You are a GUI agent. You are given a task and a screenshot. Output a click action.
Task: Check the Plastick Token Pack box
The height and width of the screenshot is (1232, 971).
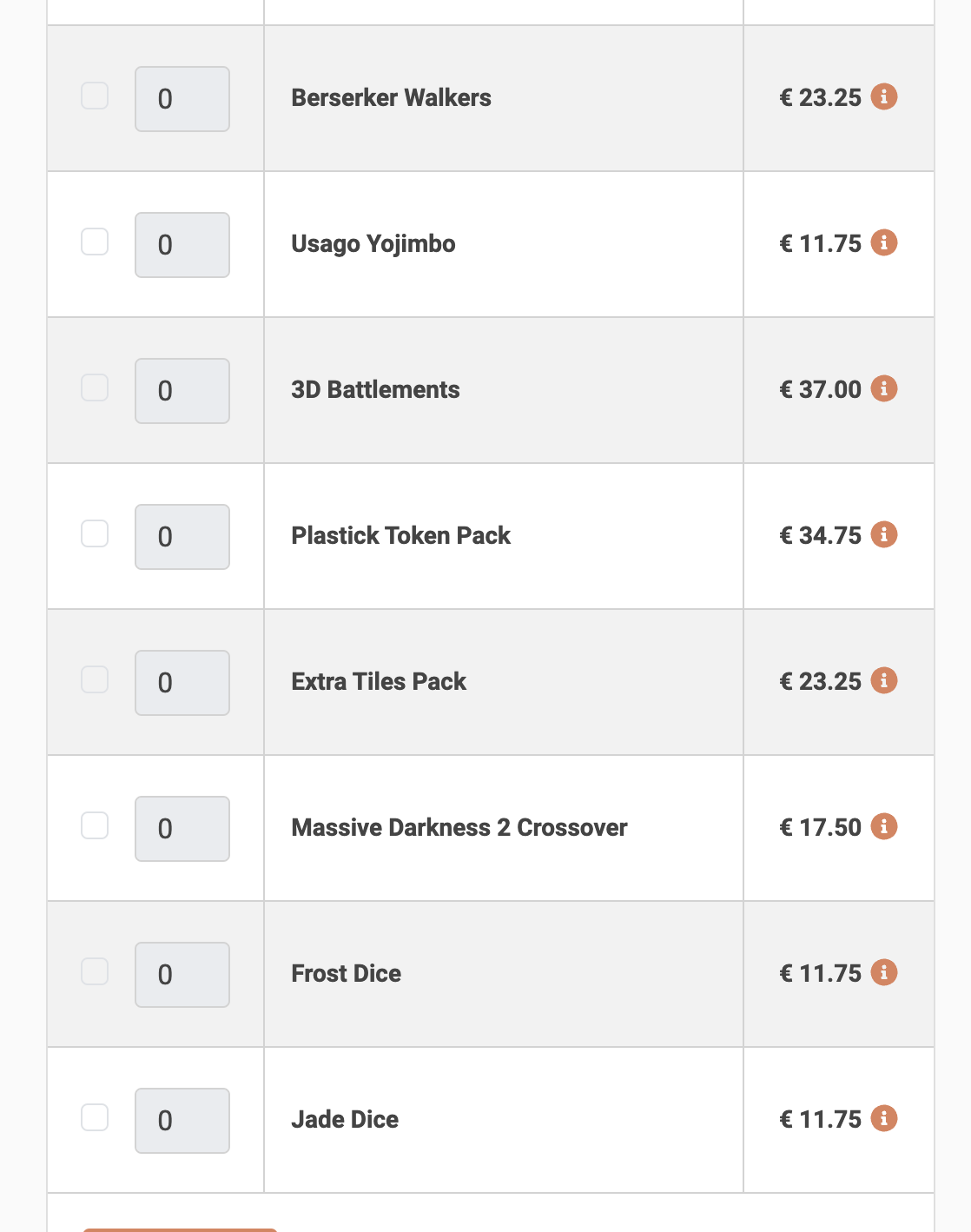point(95,533)
